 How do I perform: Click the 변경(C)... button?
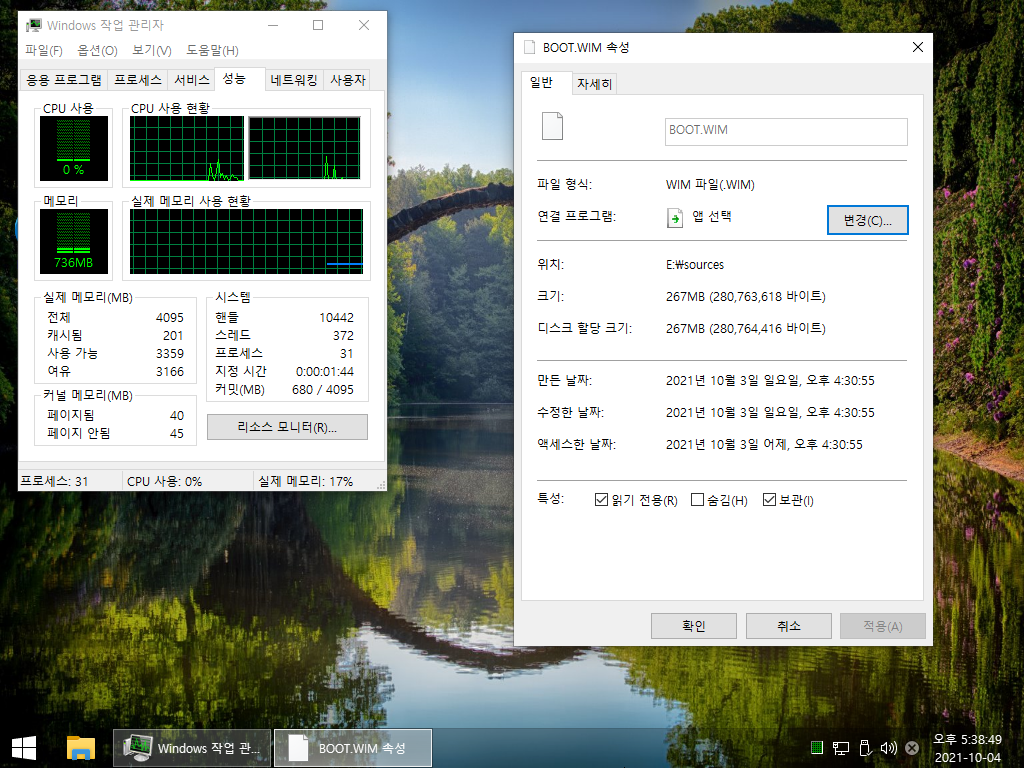pos(867,220)
